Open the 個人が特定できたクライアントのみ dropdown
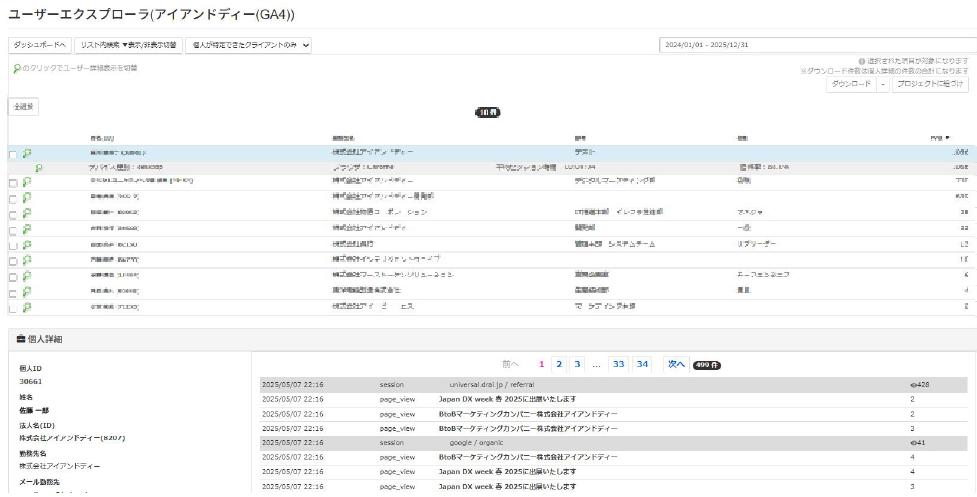977x497 pixels. click(x=249, y=45)
